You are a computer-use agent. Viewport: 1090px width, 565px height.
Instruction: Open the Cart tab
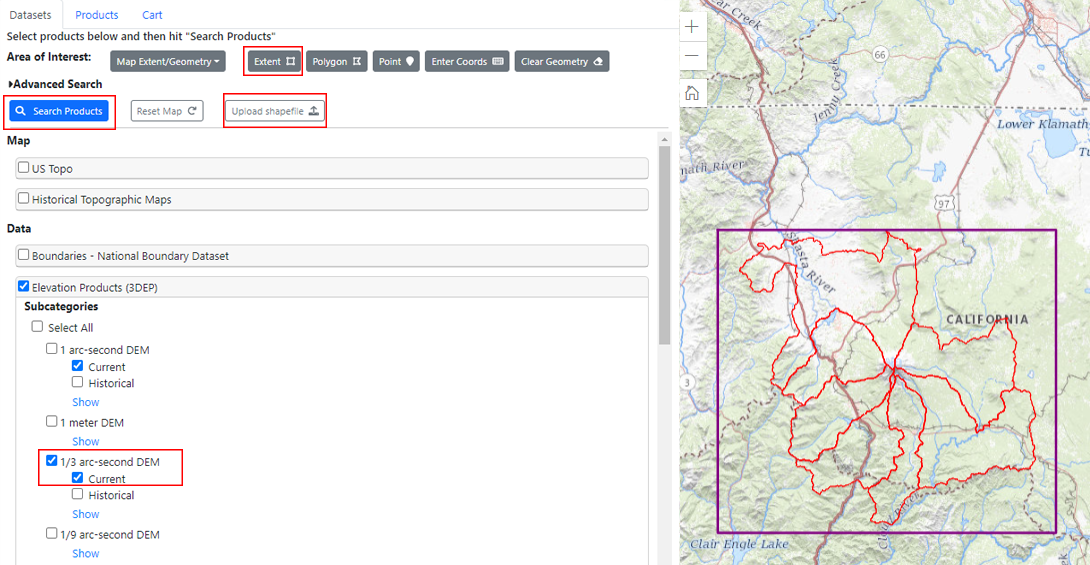coord(152,15)
